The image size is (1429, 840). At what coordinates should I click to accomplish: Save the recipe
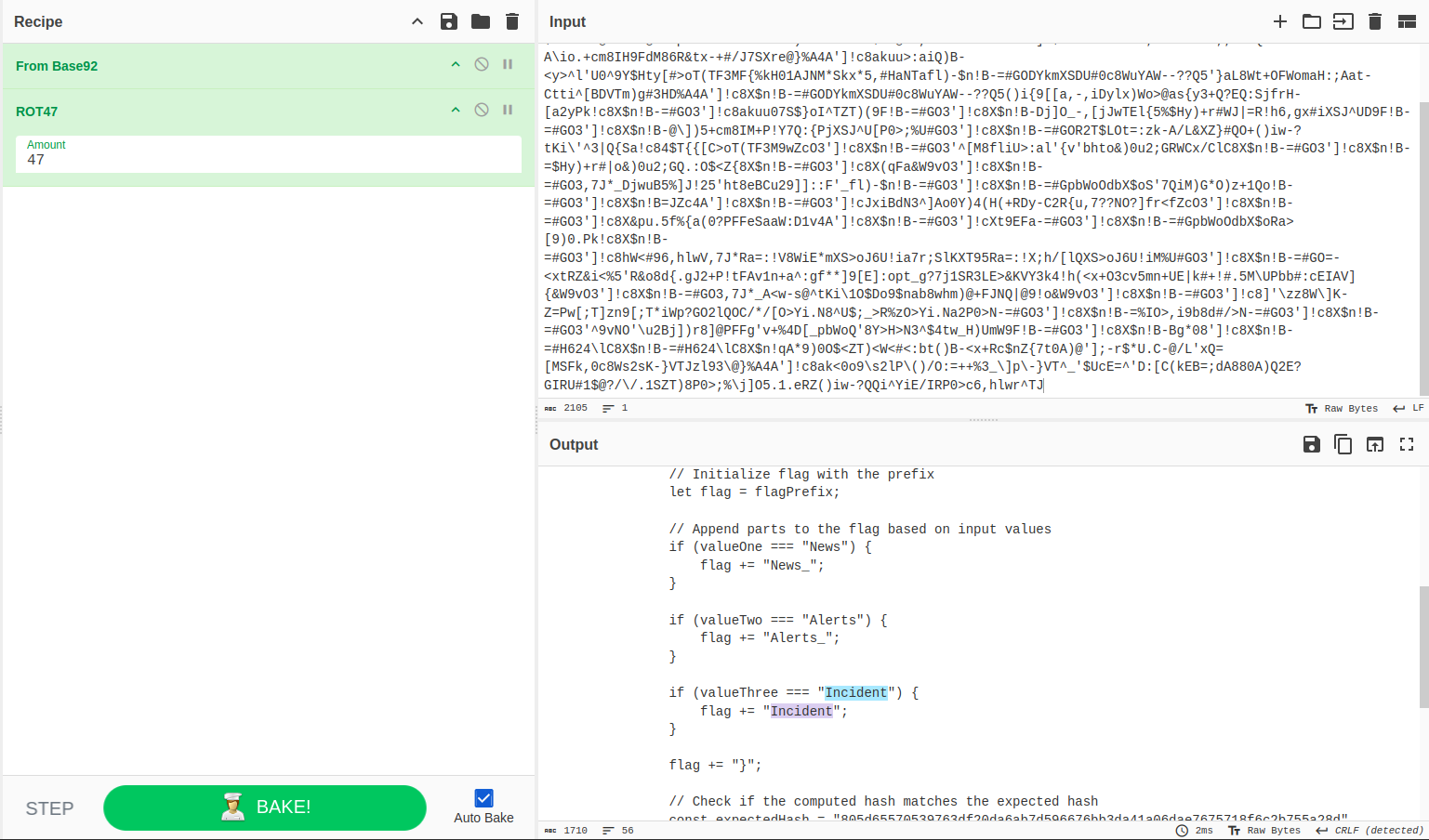pyautogui.click(x=449, y=21)
